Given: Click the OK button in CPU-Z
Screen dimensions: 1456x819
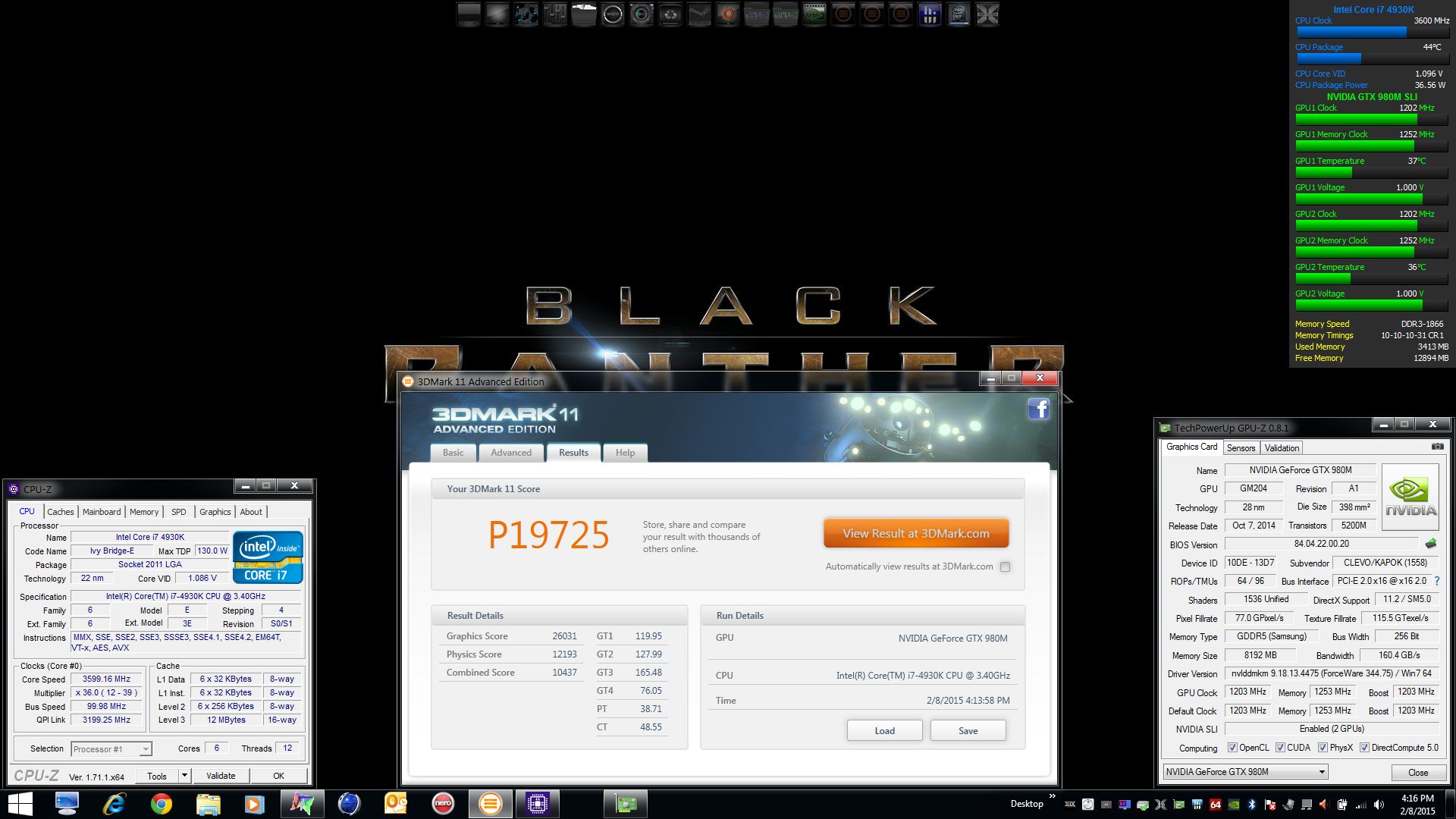Looking at the screenshot, I should (279, 776).
